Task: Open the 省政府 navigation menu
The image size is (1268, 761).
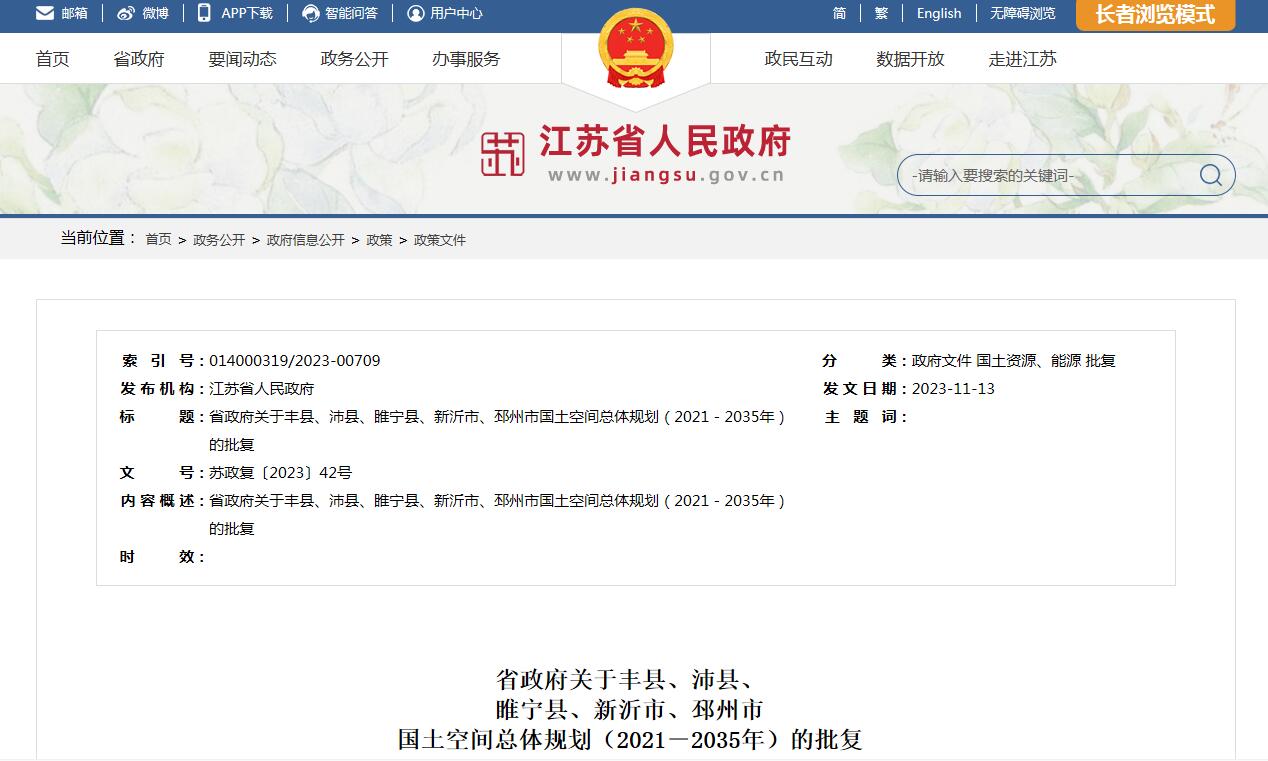Action: pyautogui.click(x=139, y=59)
